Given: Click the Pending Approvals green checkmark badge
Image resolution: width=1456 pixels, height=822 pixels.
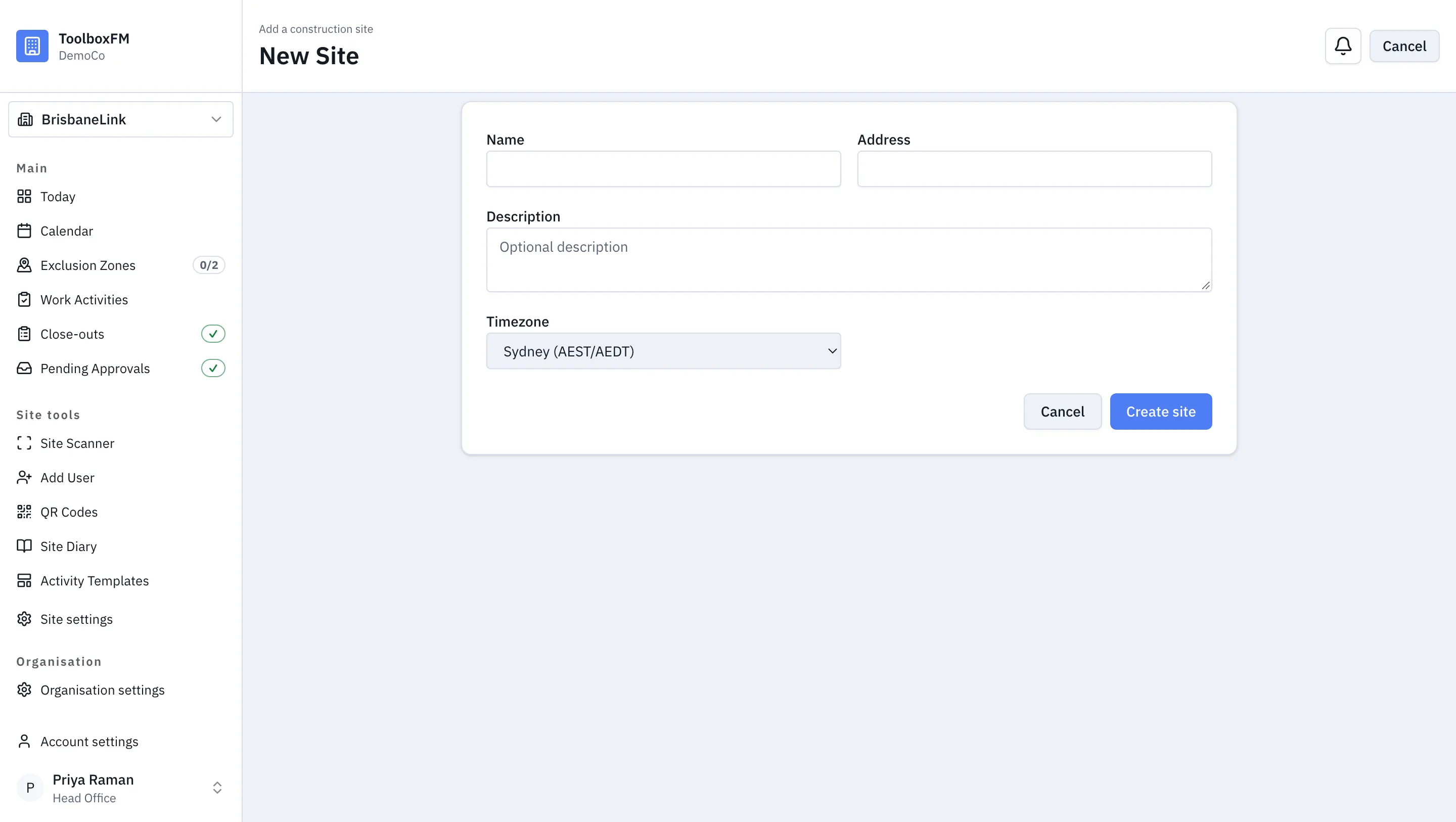Looking at the screenshot, I should pos(213,368).
